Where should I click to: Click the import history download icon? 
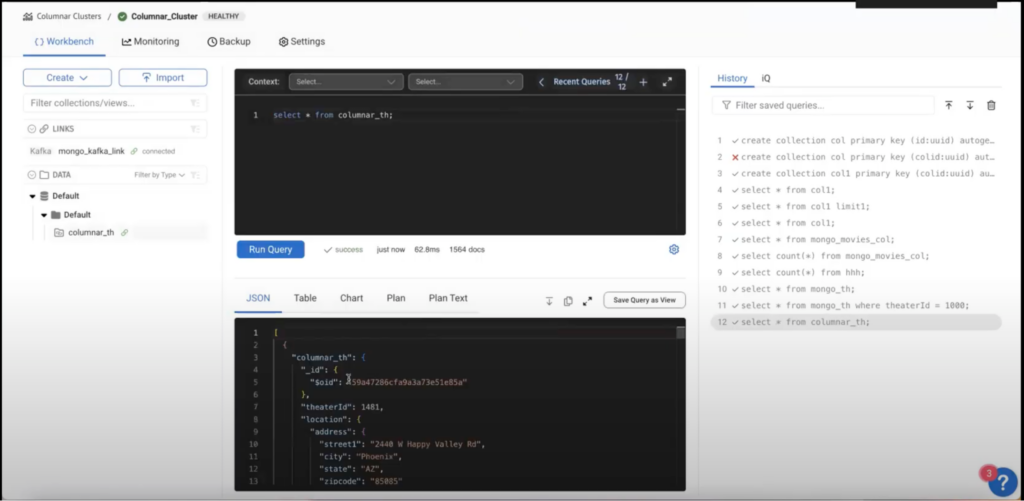click(x=970, y=105)
